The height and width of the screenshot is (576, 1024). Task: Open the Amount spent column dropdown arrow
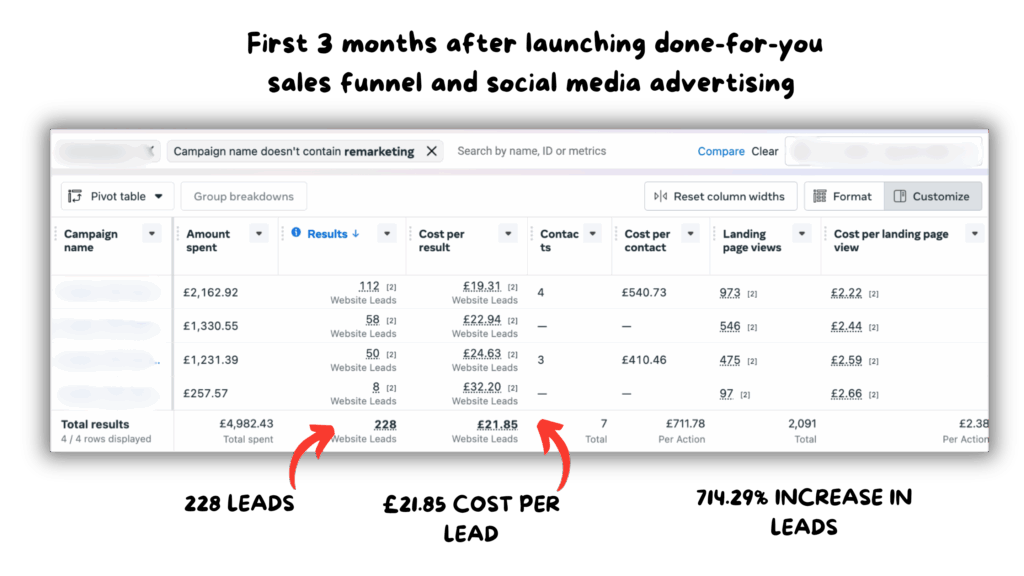[259, 234]
